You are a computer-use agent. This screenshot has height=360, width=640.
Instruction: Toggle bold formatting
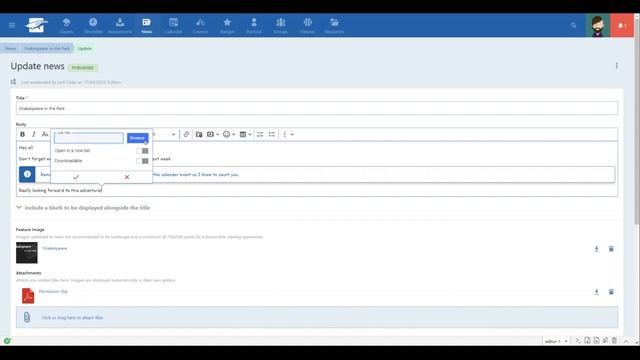22,134
